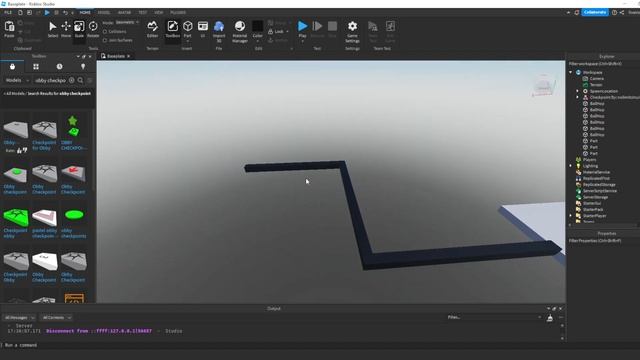Select Camera in the Explorer tree

[596, 78]
